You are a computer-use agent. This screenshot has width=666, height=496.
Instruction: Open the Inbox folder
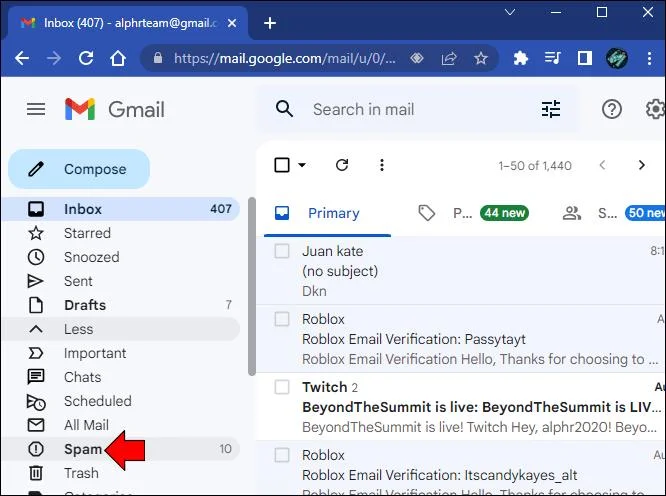pyautogui.click(x=121, y=209)
